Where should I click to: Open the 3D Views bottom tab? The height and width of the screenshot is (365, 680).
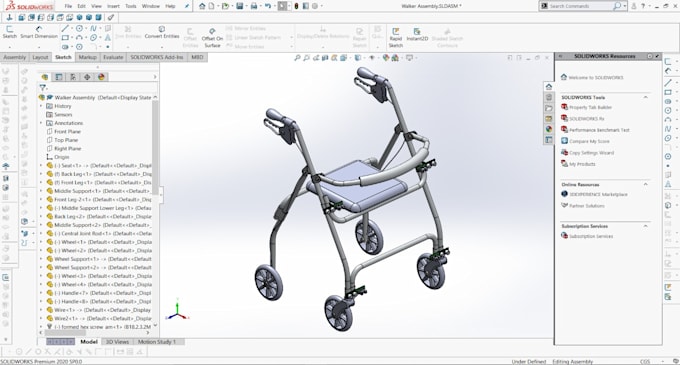[x=118, y=342]
